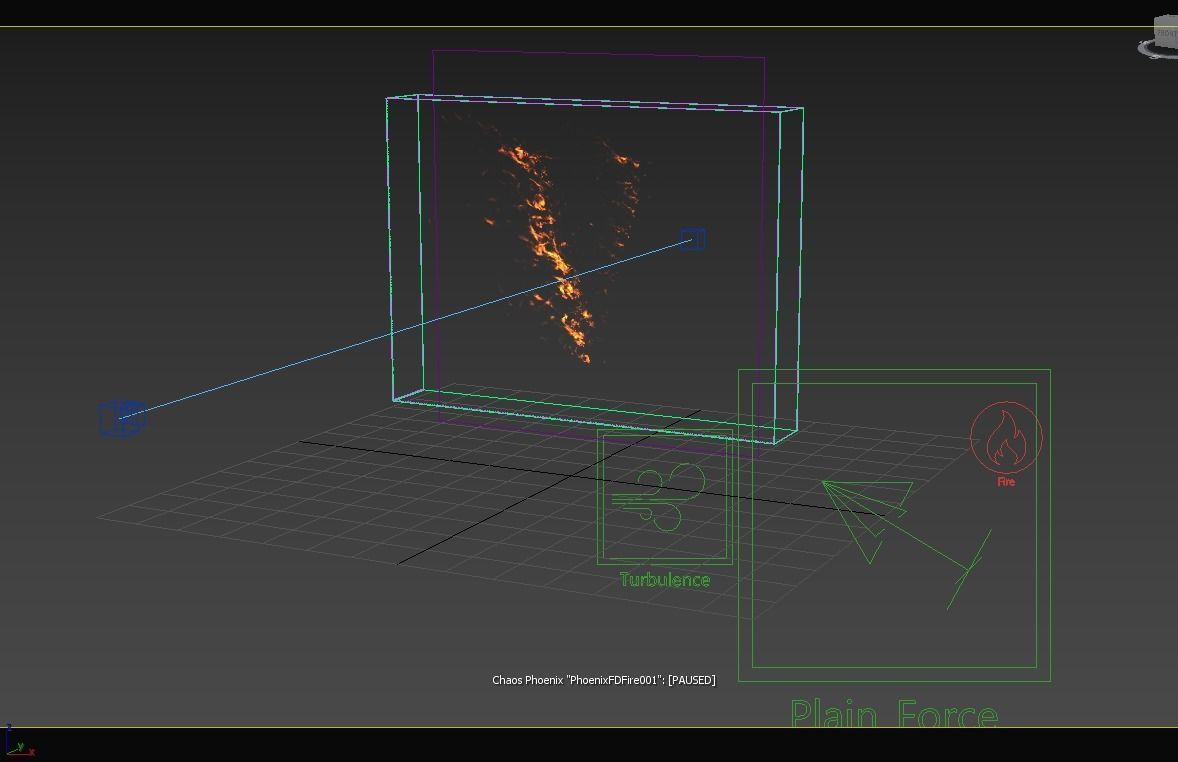Viewport: 1178px width, 762px height.
Task: Select the Turbulence force helper icon
Action: point(664,497)
